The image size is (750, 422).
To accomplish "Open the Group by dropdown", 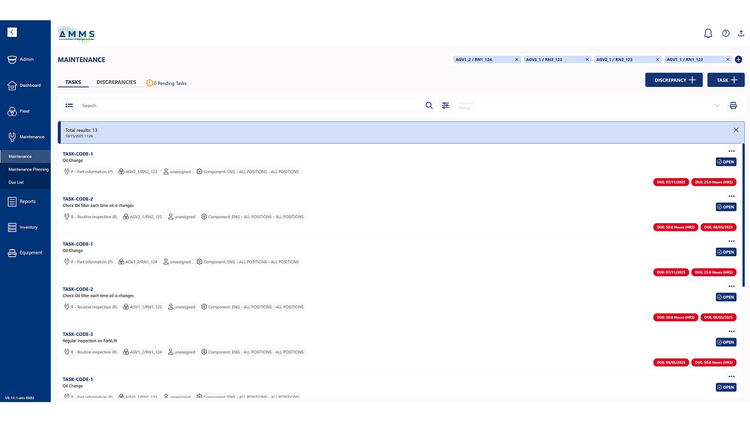I will pyautogui.click(x=589, y=105).
